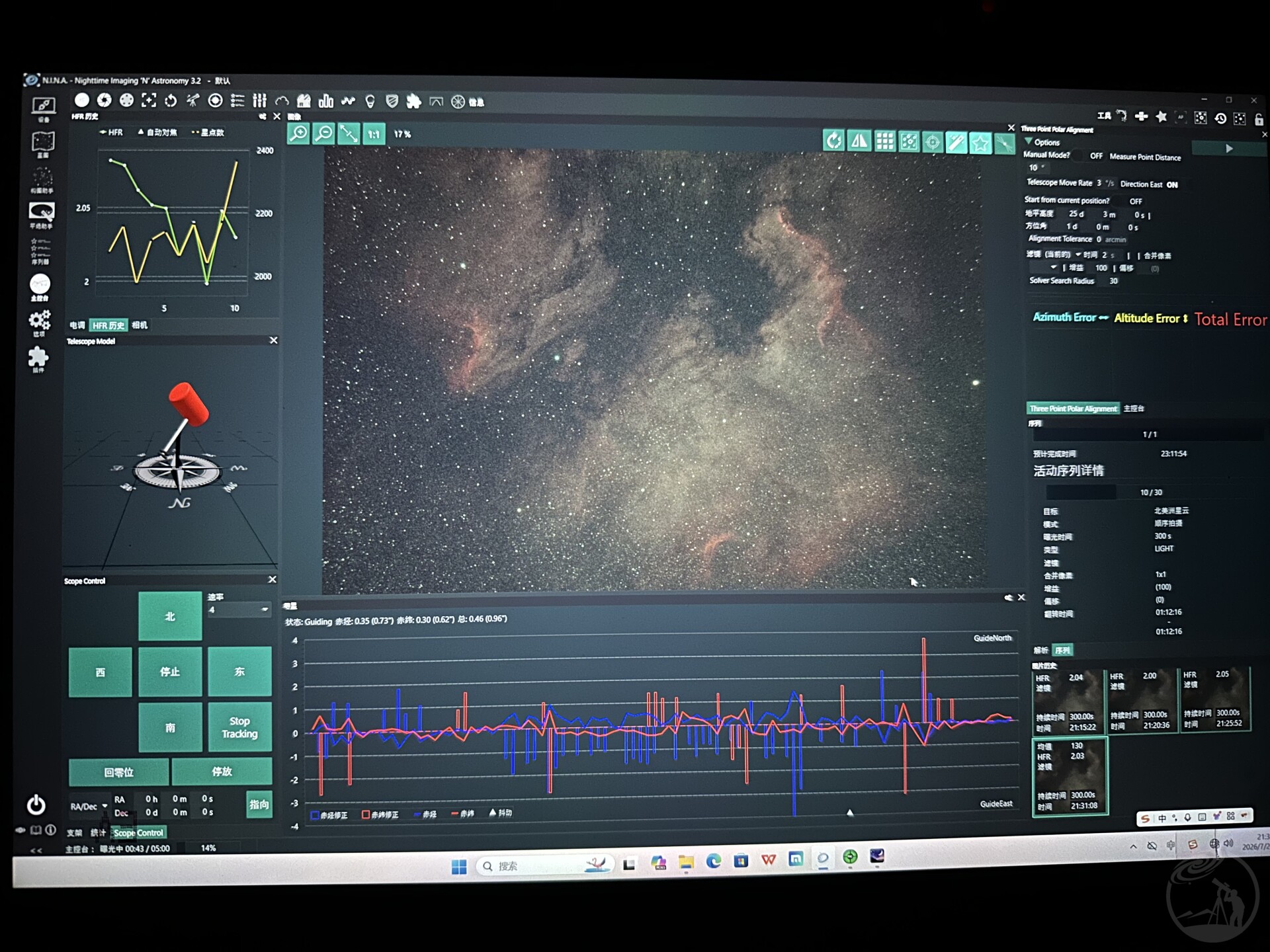Click the Stop Tracking button

click(239, 727)
